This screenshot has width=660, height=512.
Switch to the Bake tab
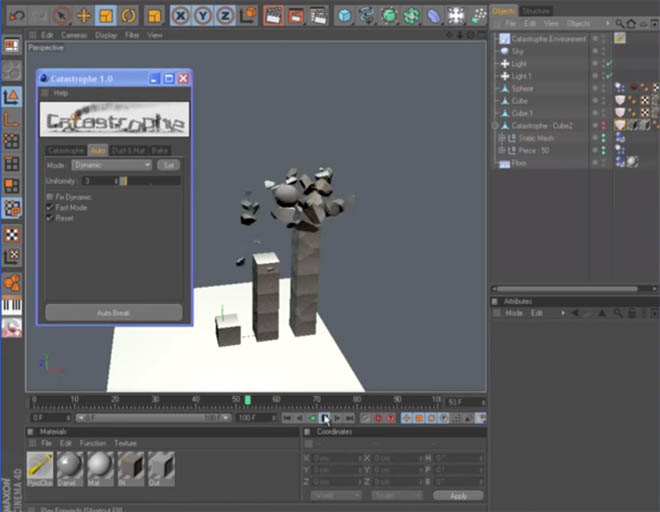[160, 150]
